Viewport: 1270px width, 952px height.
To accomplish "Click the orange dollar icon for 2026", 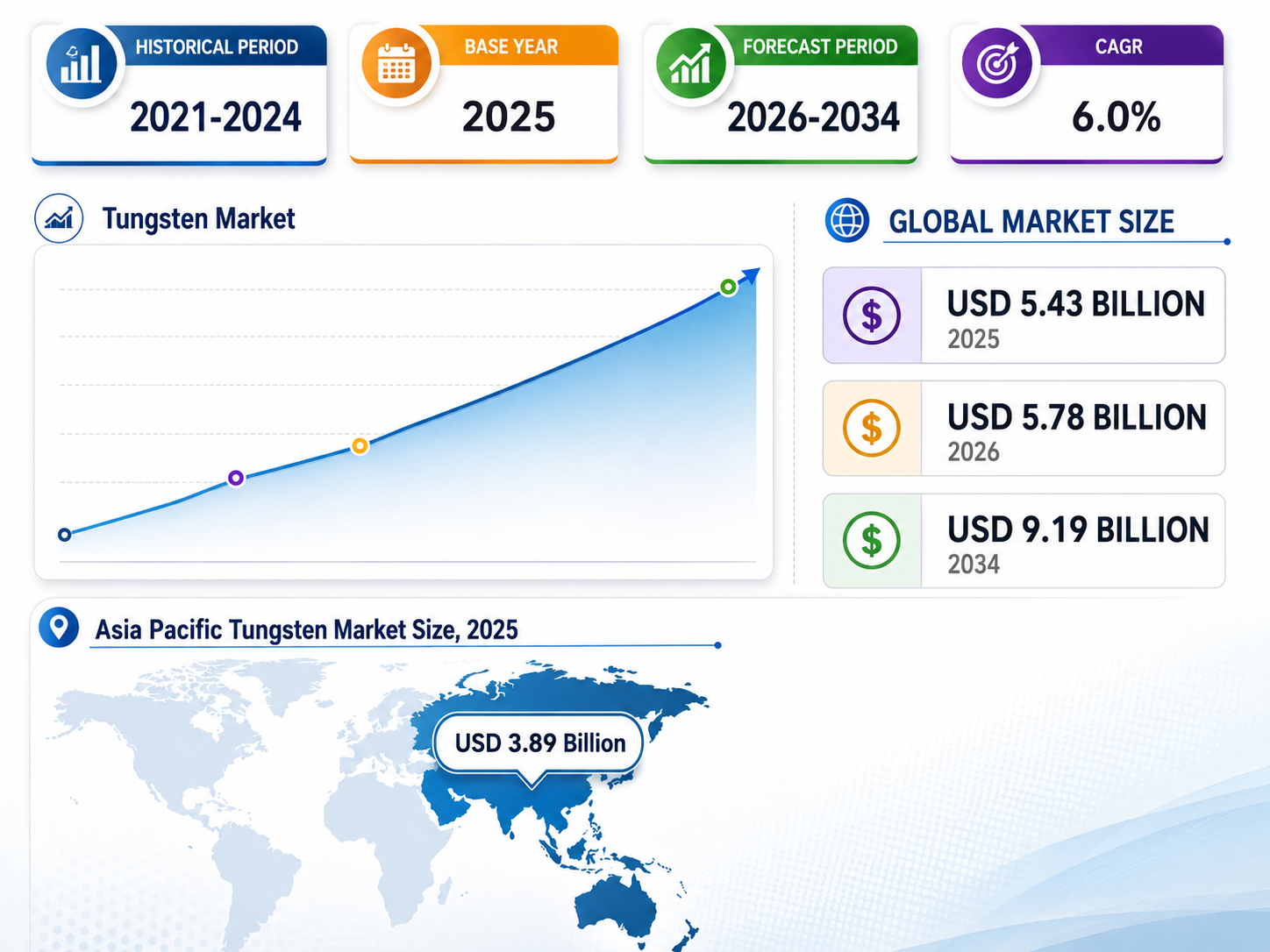I will coord(872,428).
